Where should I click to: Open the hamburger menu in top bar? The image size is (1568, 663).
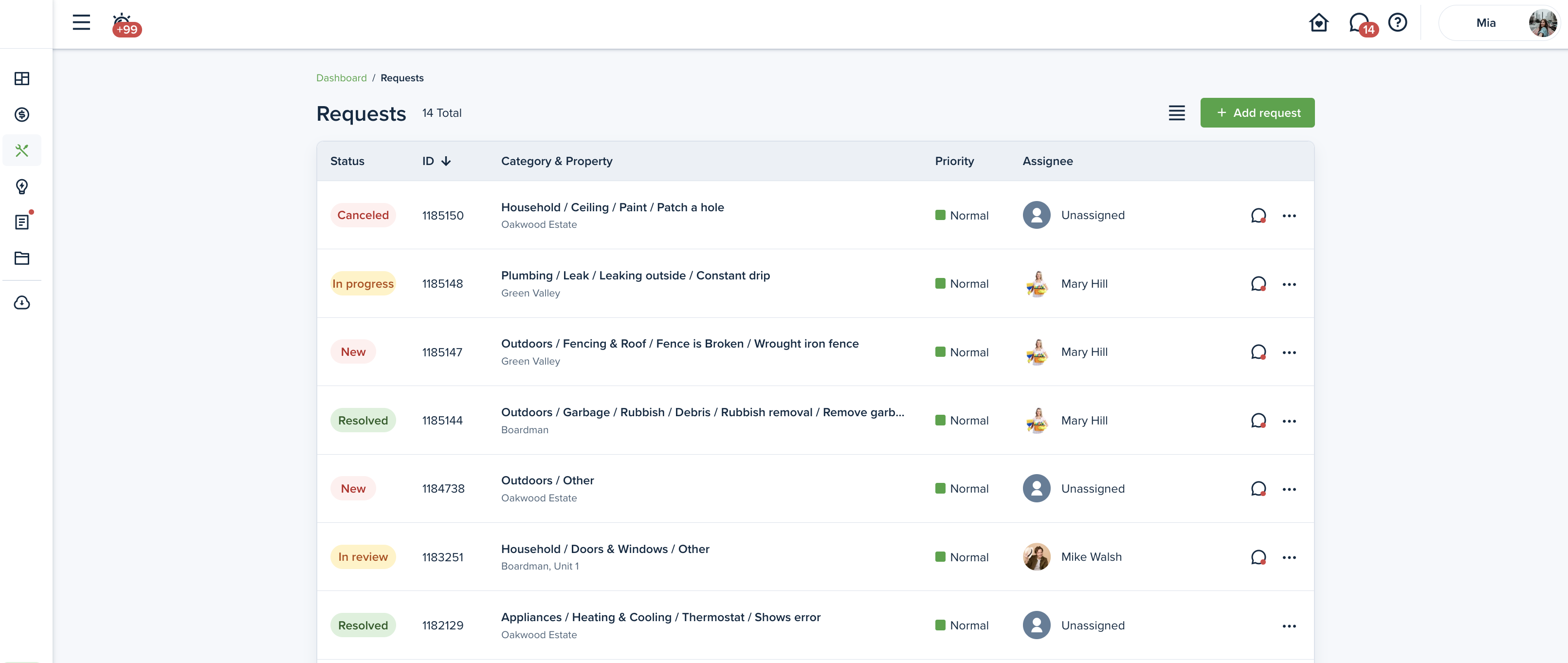[x=81, y=22]
